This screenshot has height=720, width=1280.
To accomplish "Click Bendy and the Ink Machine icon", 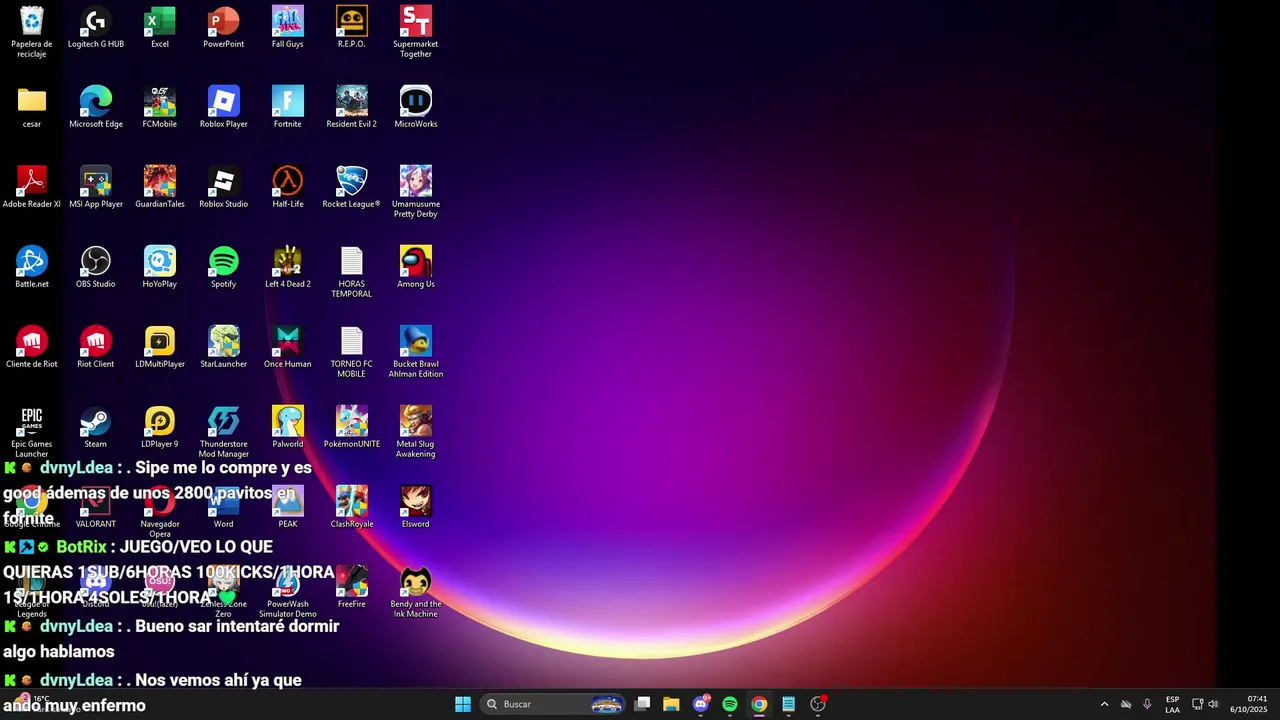I will pyautogui.click(x=416, y=591).
